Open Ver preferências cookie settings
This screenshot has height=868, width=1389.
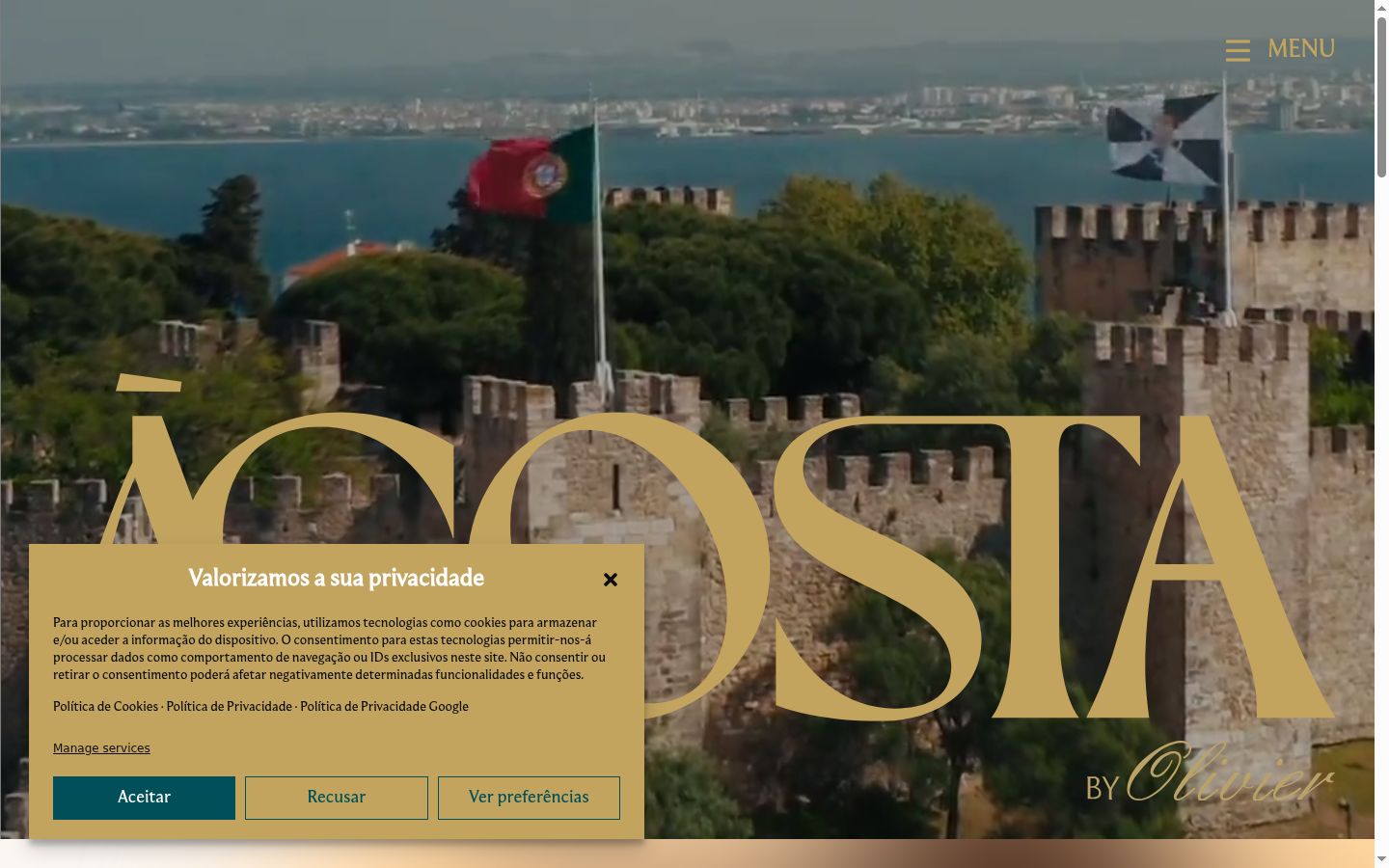[x=529, y=798]
